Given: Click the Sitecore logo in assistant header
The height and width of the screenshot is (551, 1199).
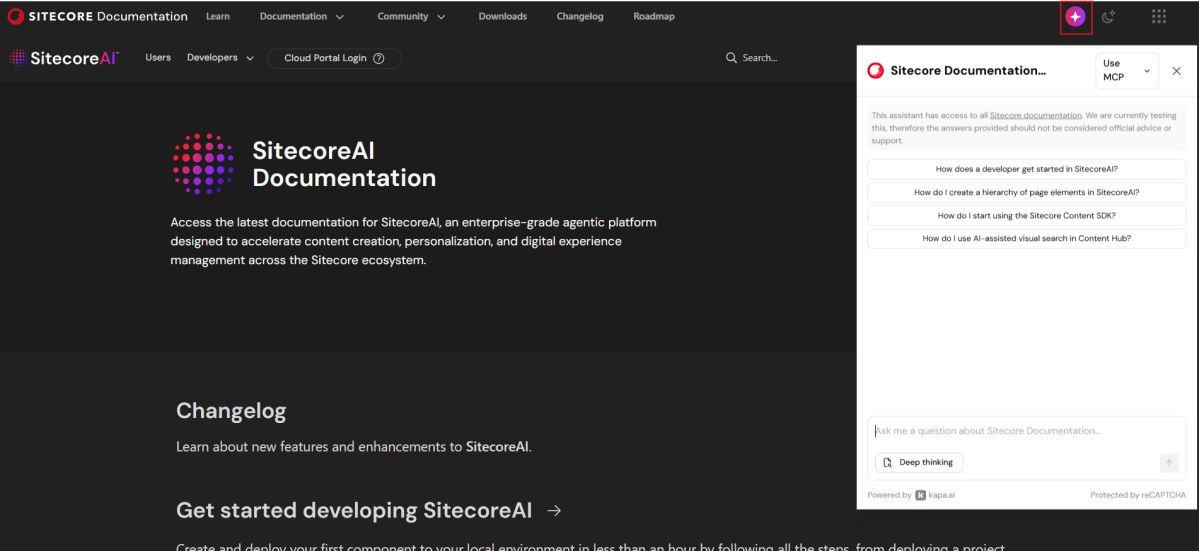Looking at the screenshot, I should coord(875,71).
